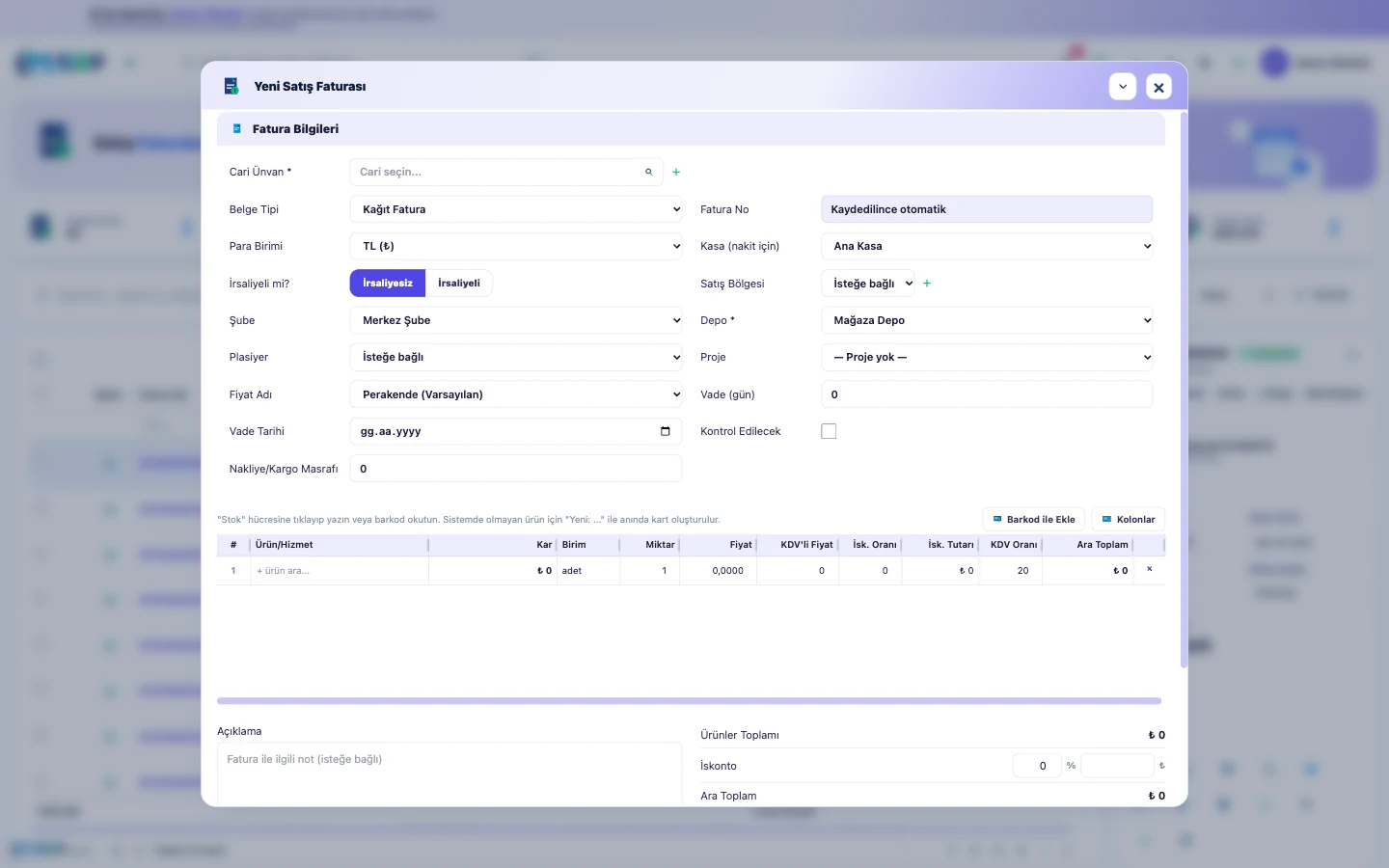Open the Kolonlar column settings button
Image resolution: width=1389 pixels, height=868 pixels.
[1129, 519]
